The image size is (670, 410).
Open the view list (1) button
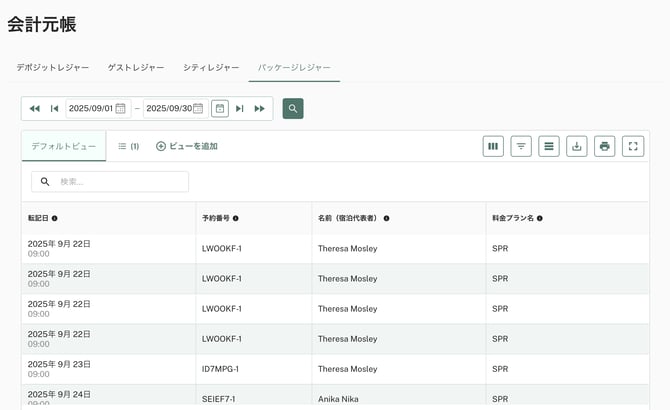128,146
